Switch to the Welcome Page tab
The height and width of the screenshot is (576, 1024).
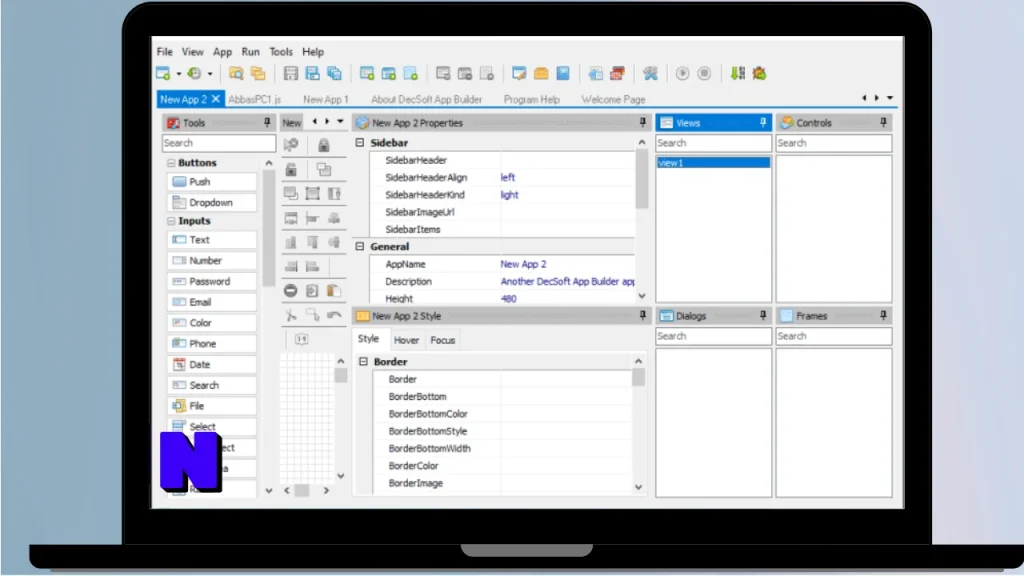click(x=613, y=99)
